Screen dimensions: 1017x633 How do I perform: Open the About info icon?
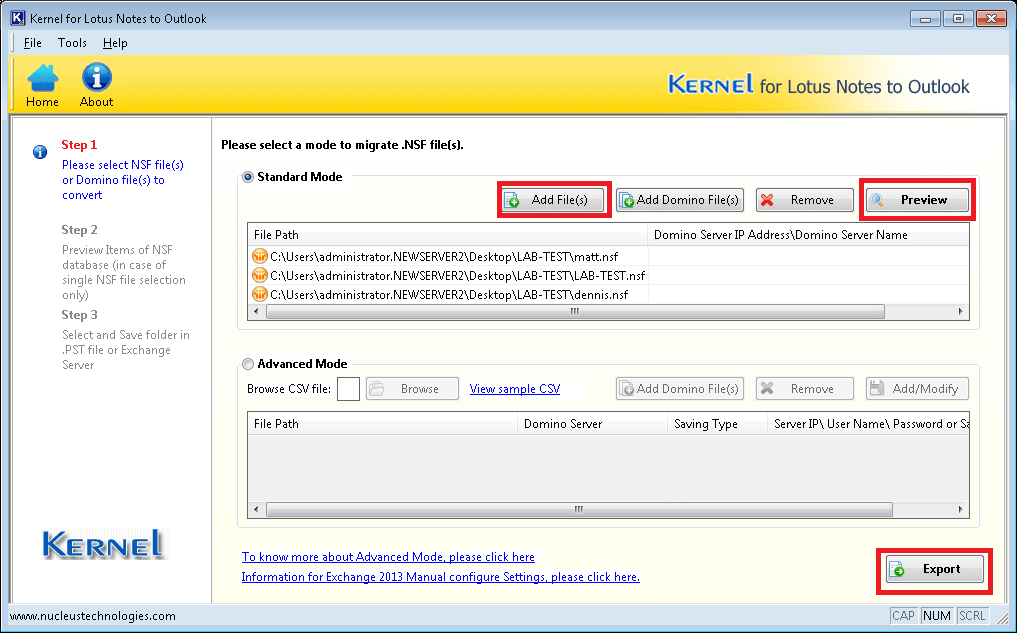pyautogui.click(x=96, y=84)
